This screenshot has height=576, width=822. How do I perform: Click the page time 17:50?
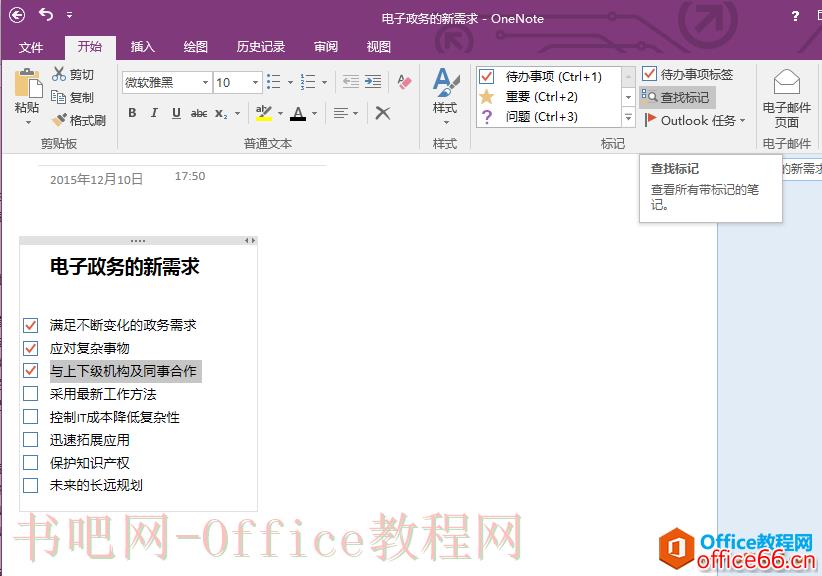tap(190, 176)
